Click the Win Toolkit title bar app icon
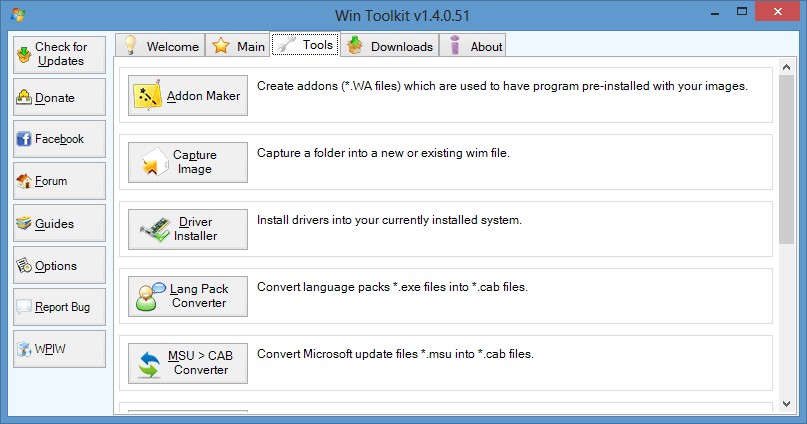807x424 pixels. [16, 14]
